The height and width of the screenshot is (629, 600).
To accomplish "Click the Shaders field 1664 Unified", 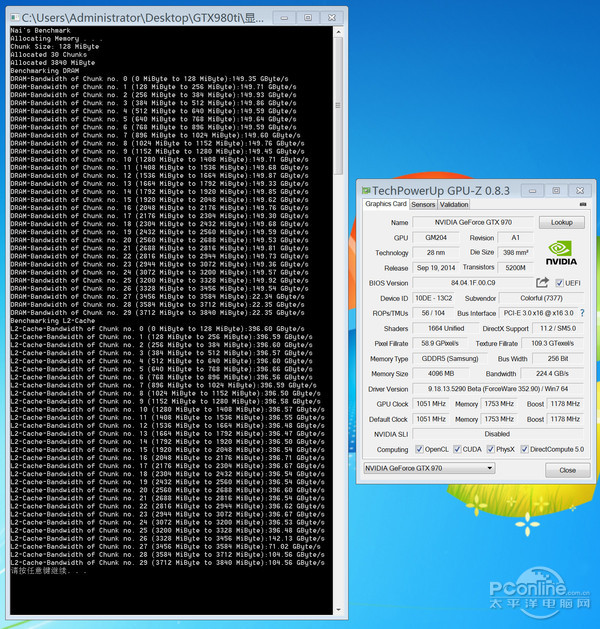I will (446, 328).
